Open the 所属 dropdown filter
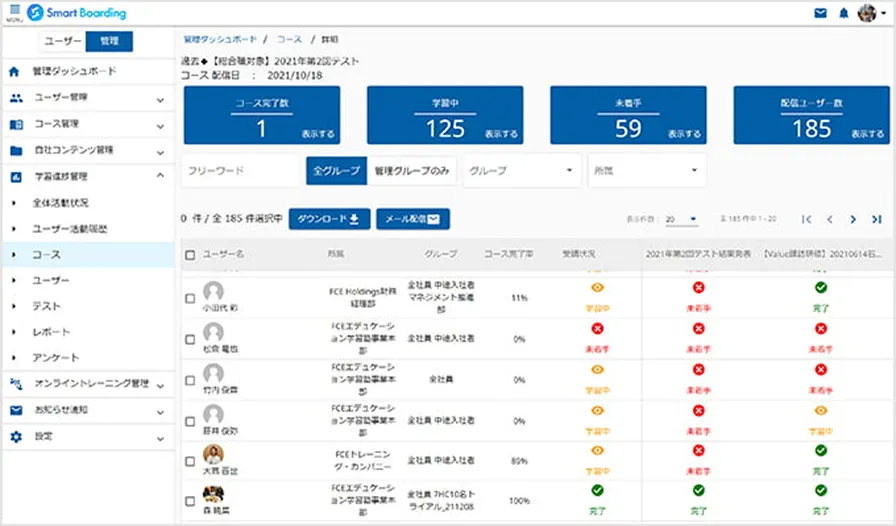896x526 pixels. [646, 170]
